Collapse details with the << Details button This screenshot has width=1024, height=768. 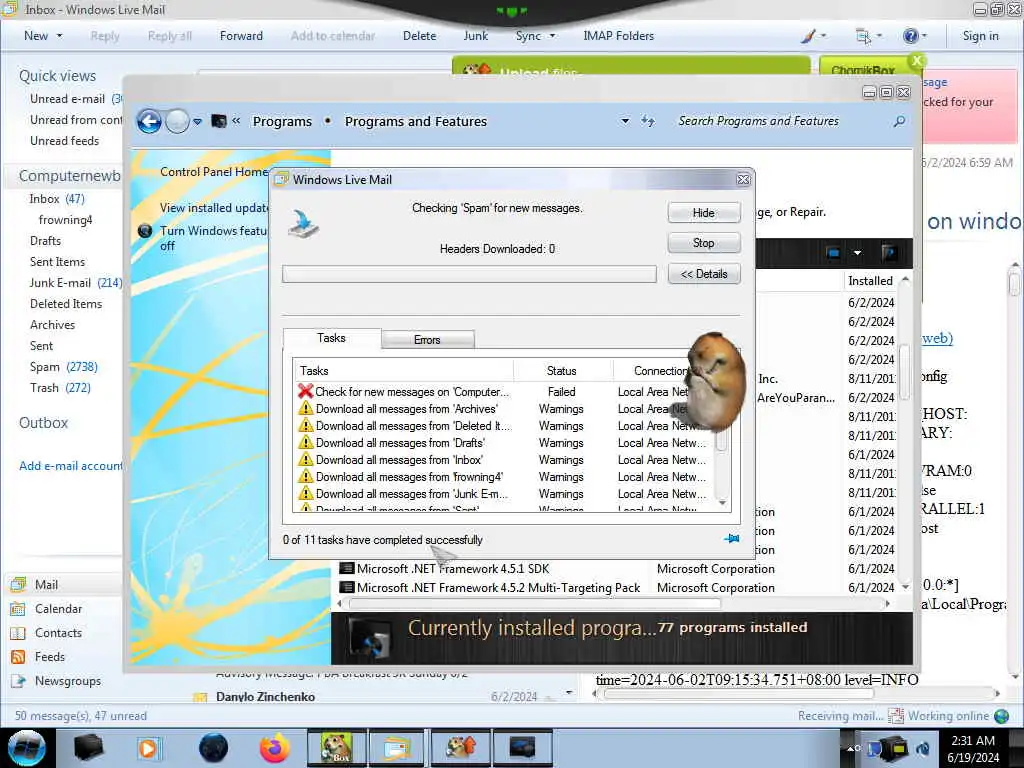(703, 274)
